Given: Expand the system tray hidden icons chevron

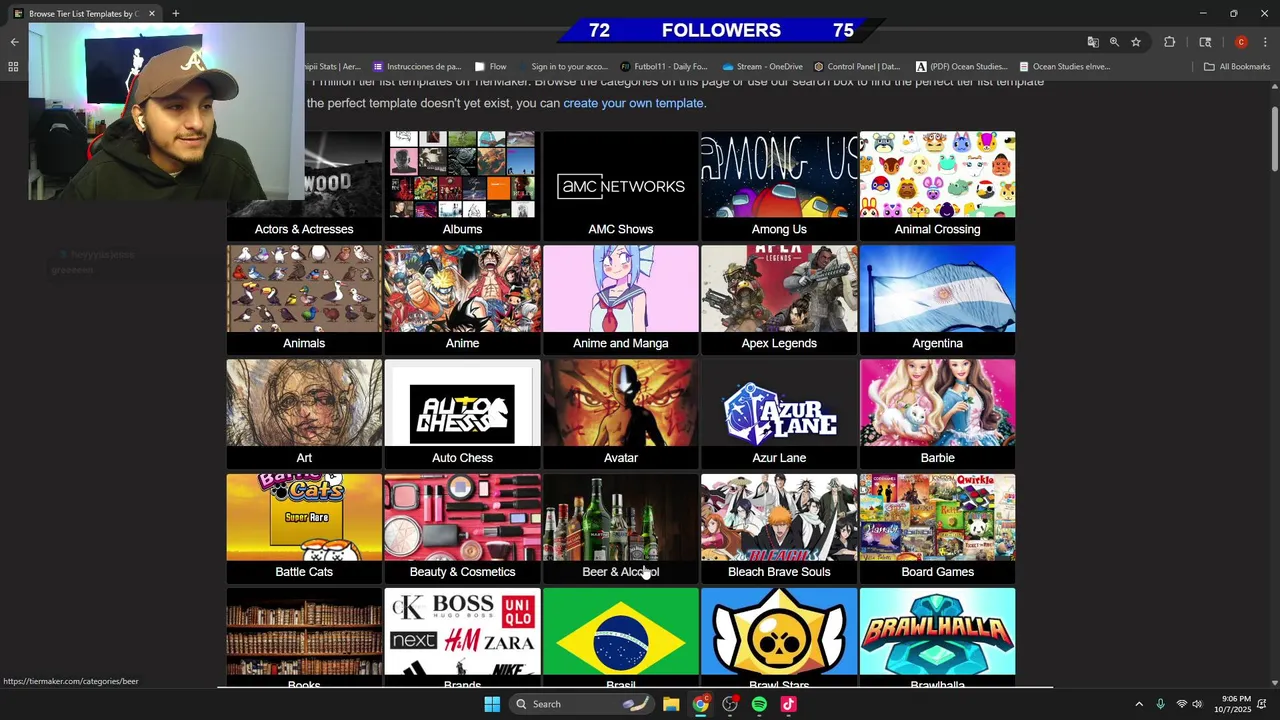Looking at the screenshot, I should [x=1138, y=704].
